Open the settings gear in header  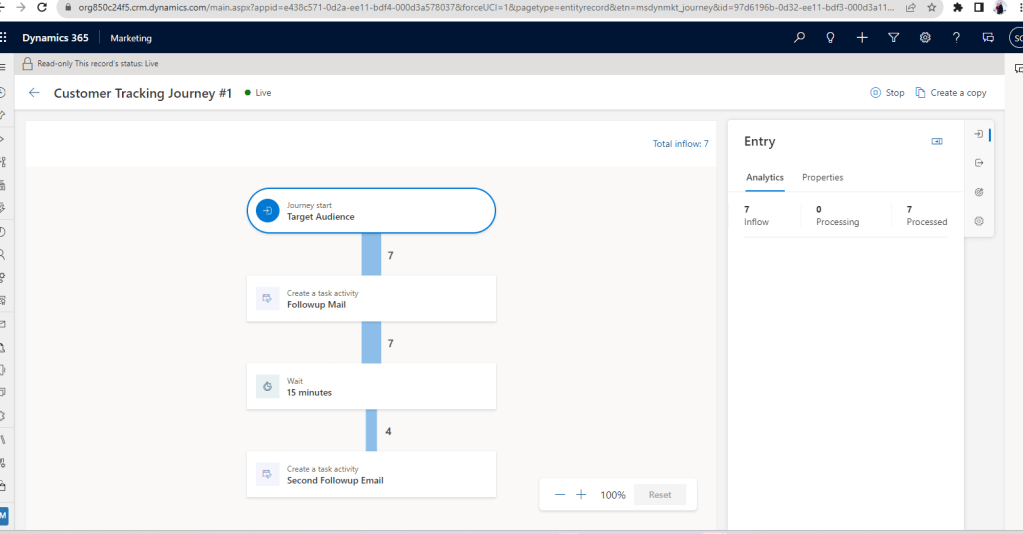pyautogui.click(x=925, y=37)
